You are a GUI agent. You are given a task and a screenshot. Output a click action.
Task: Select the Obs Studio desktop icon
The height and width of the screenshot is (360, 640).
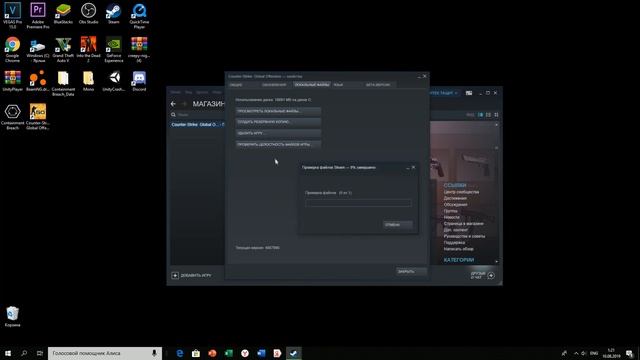(88, 13)
